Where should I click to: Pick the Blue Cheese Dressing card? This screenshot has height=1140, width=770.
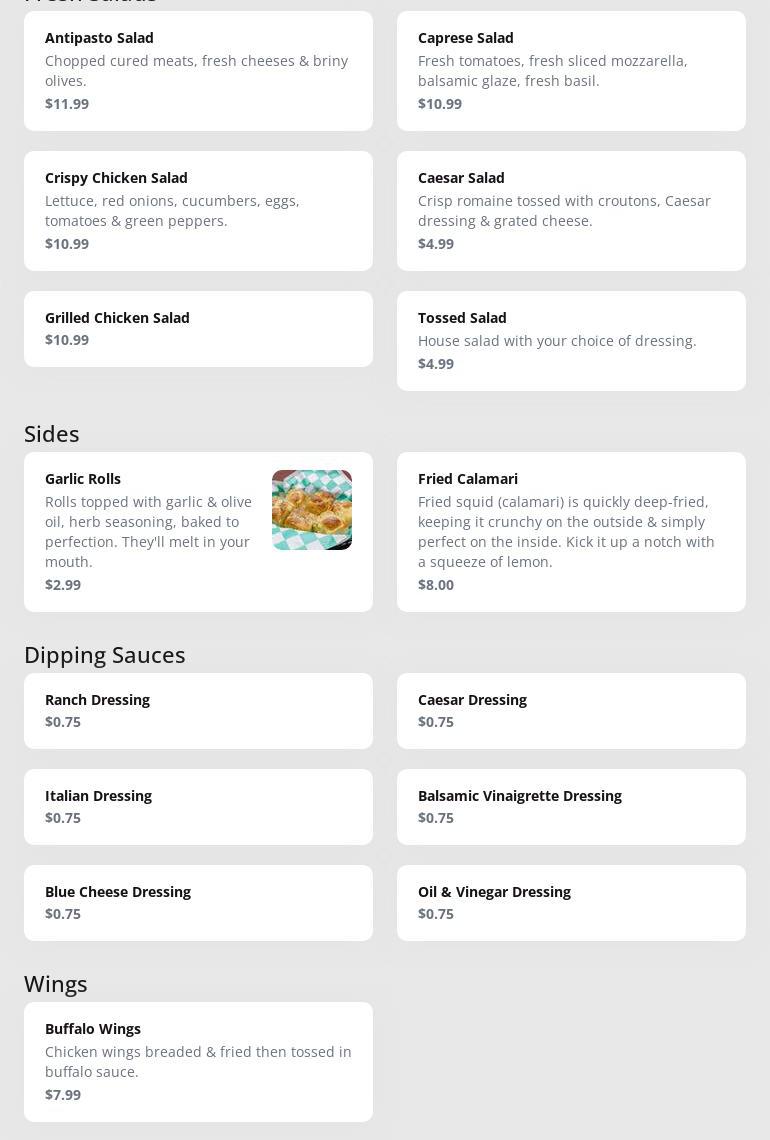click(x=198, y=903)
